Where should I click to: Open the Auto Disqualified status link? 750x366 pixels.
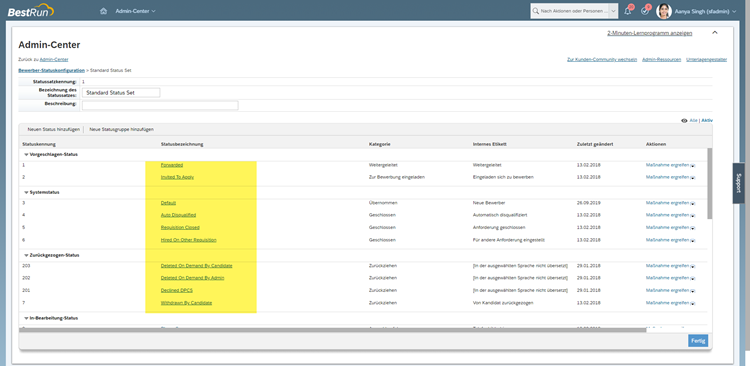178,215
